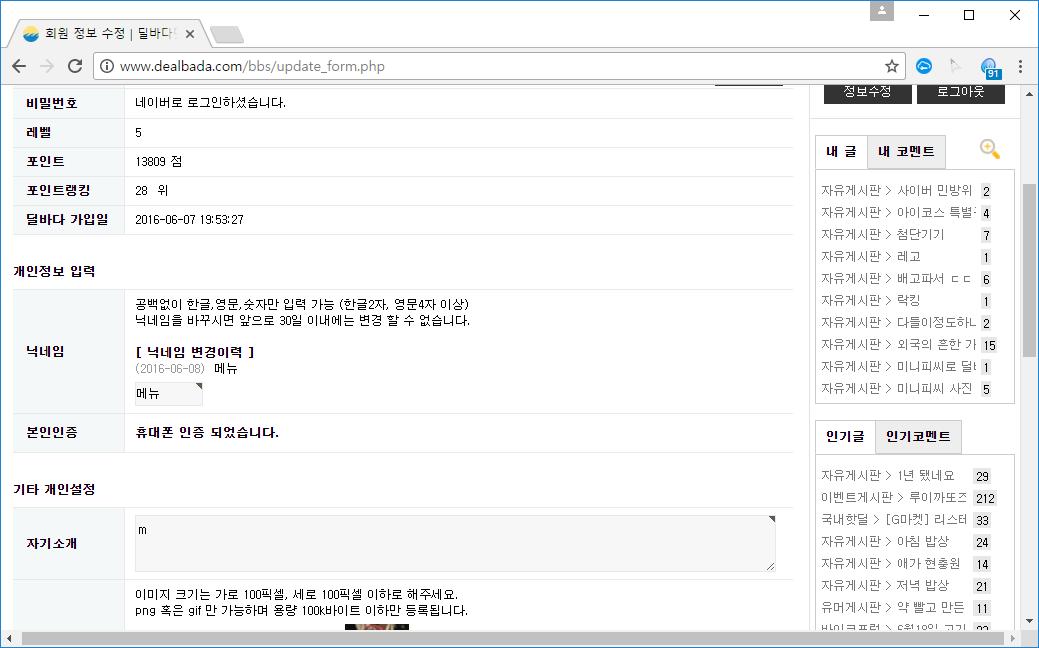Open the 1년 됐네요 popular post
This screenshot has width=1039, height=648.
pyautogui.click(x=925, y=475)
